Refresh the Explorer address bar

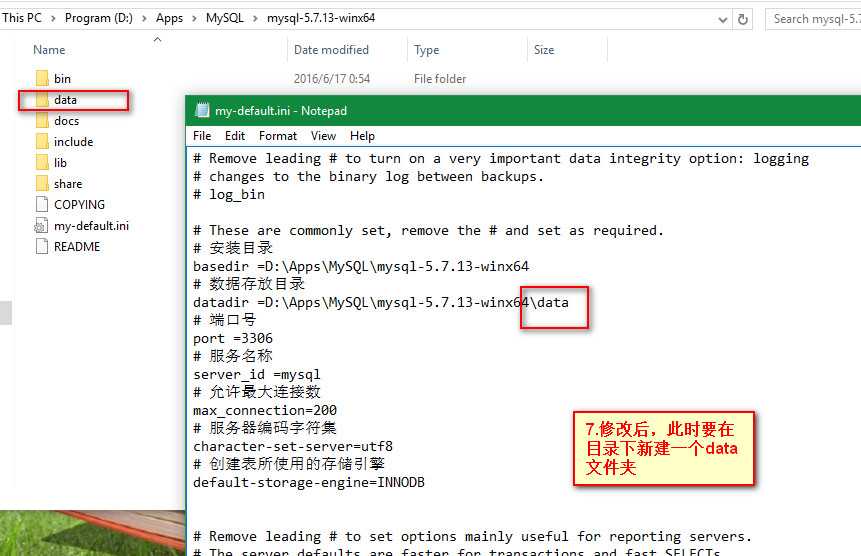click(x=742, y=19)
